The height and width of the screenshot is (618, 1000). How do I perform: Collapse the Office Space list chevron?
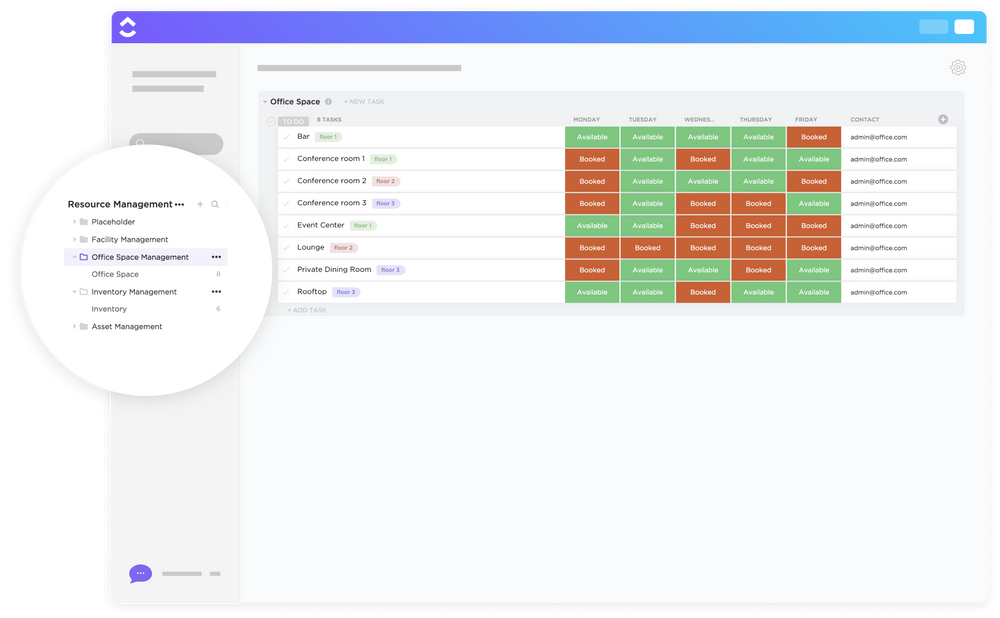point(264,101)
